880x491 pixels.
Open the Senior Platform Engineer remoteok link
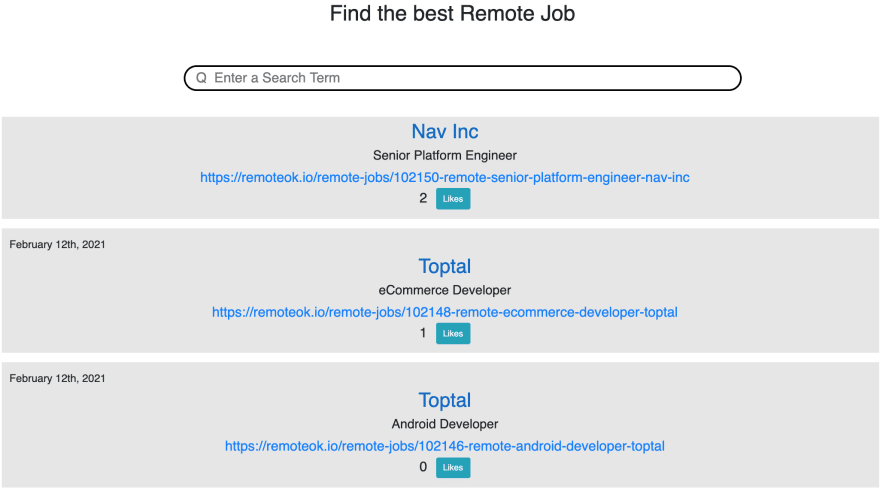[x=444, y=177]
